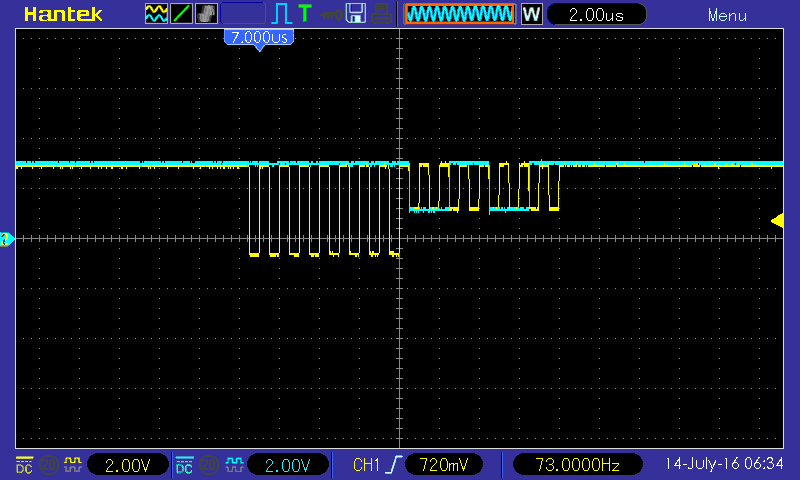
Task: Click the 14-July-16 06:34 date display
Action: tap(723, 464)
